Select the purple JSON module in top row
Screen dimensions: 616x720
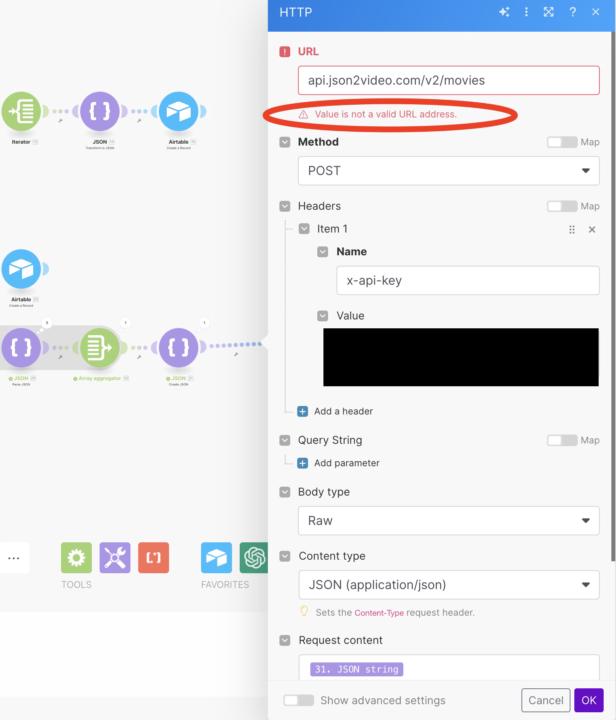point(100,111)
